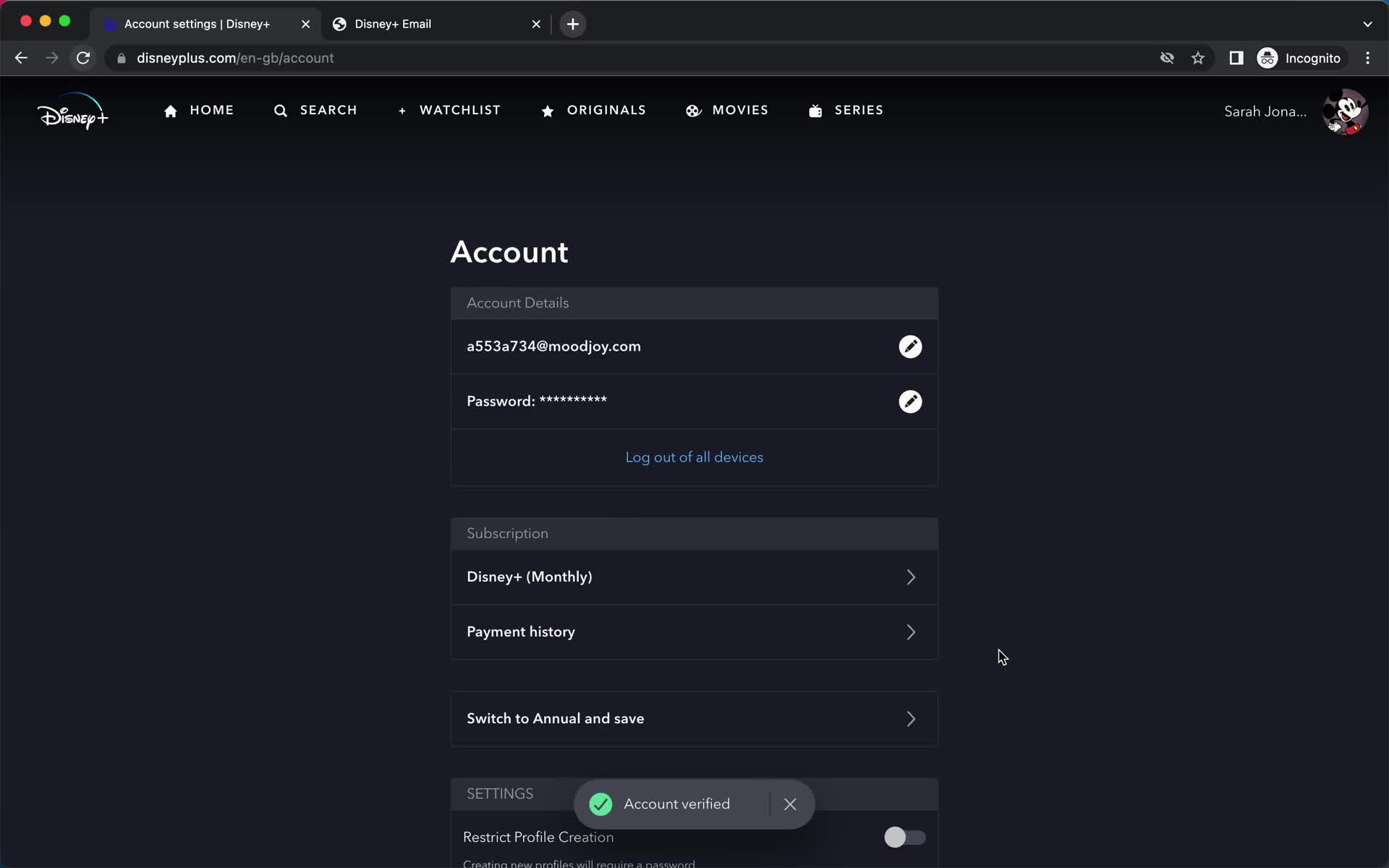This screenshot has height=868, width=1389.
Task: Click the Series TV icon
Action: (x=815, y=111)
